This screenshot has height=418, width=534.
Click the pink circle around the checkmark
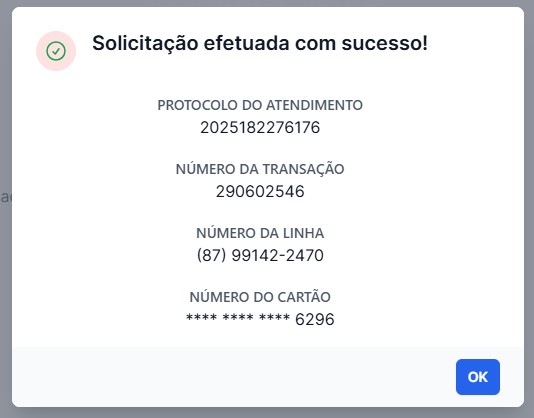tap(56, 51)
